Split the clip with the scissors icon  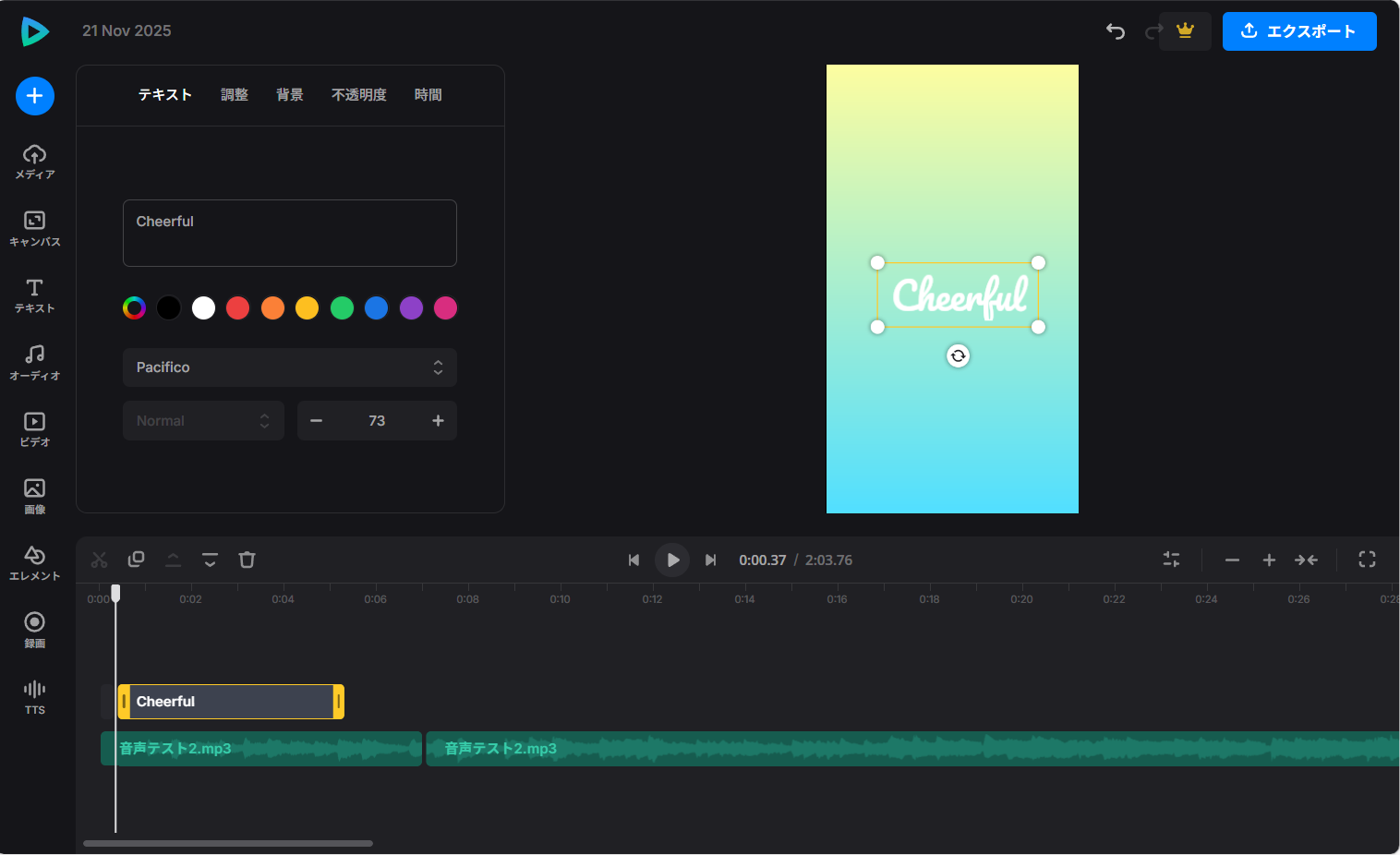[x=99, y=560]
